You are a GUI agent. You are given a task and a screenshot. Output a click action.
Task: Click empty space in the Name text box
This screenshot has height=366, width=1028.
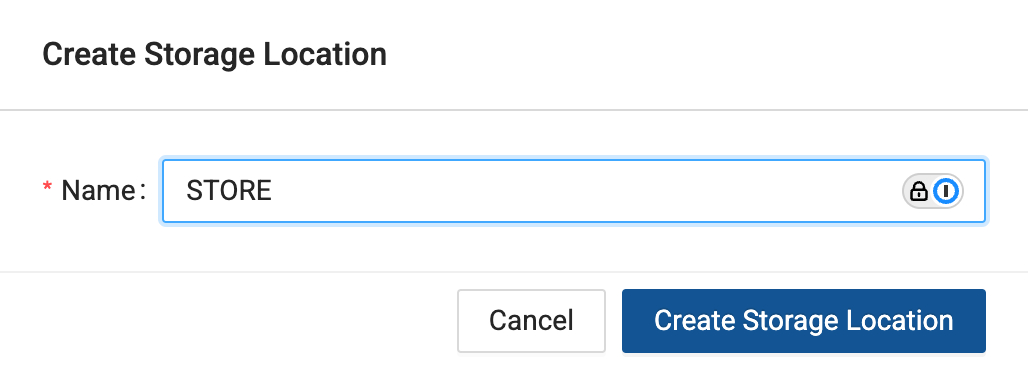pyautogui.click(x=577, y=192)
